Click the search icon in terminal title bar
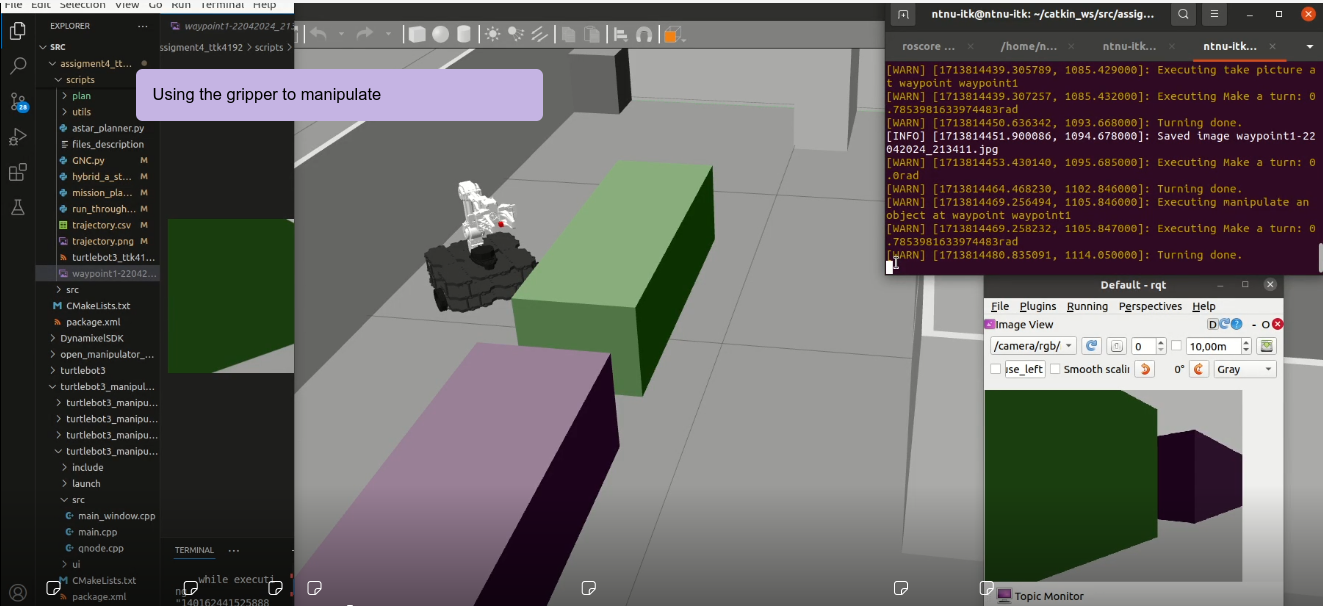 (1183, 15)
